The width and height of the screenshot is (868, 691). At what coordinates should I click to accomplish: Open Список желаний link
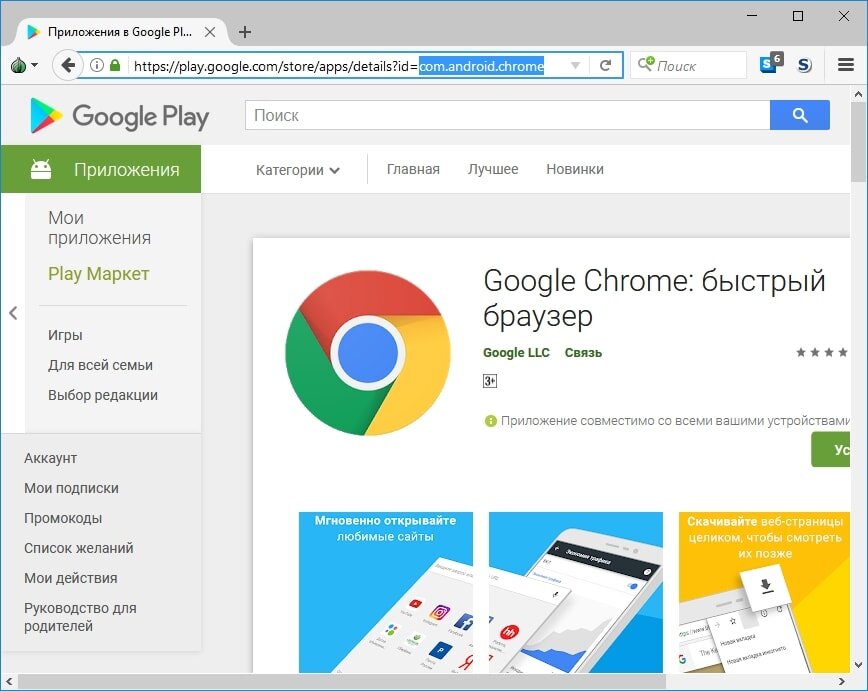pyautogui.click(x=79, y=548)
